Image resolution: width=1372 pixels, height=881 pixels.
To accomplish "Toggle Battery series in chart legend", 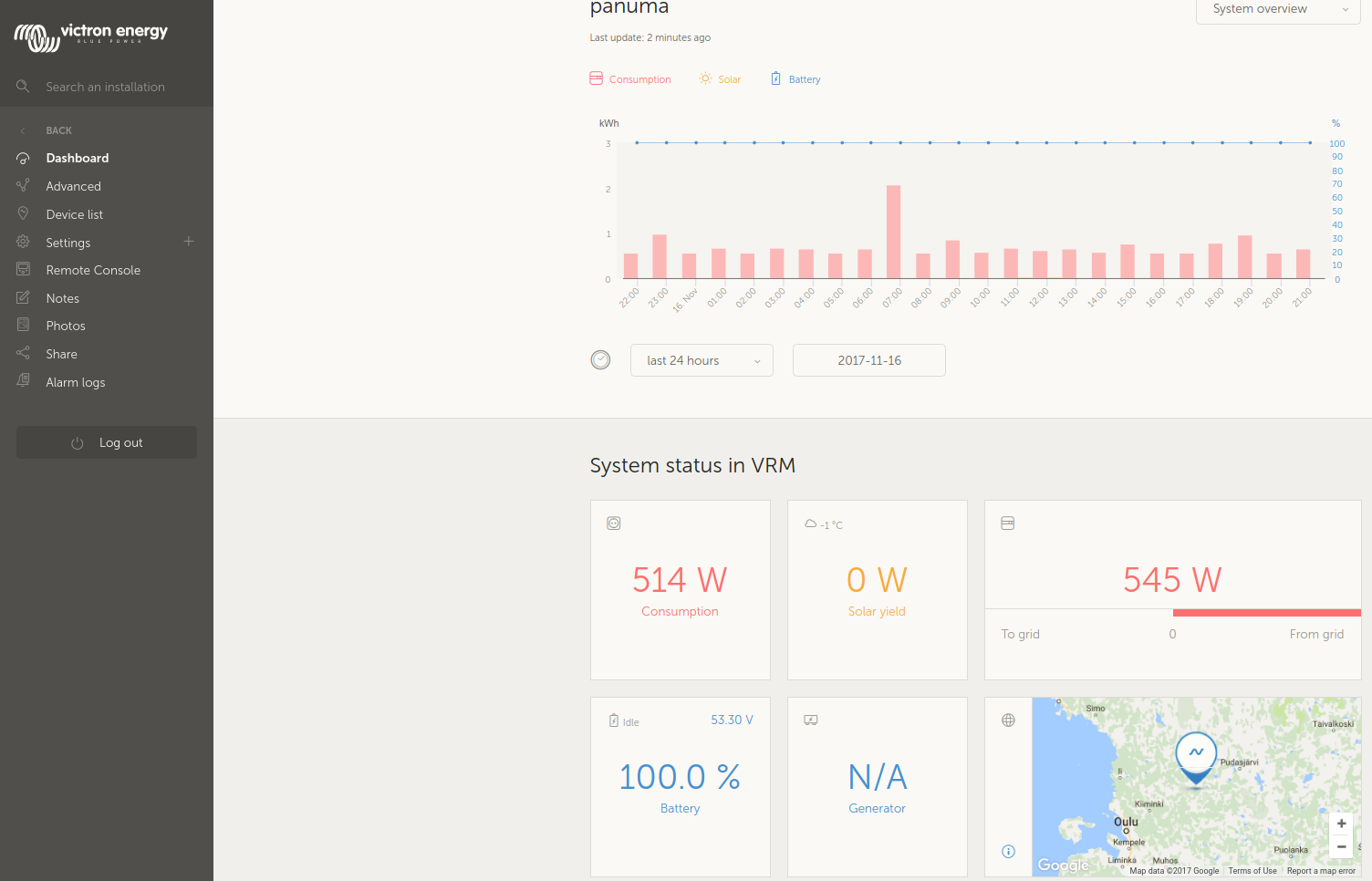I will [795, 79].
